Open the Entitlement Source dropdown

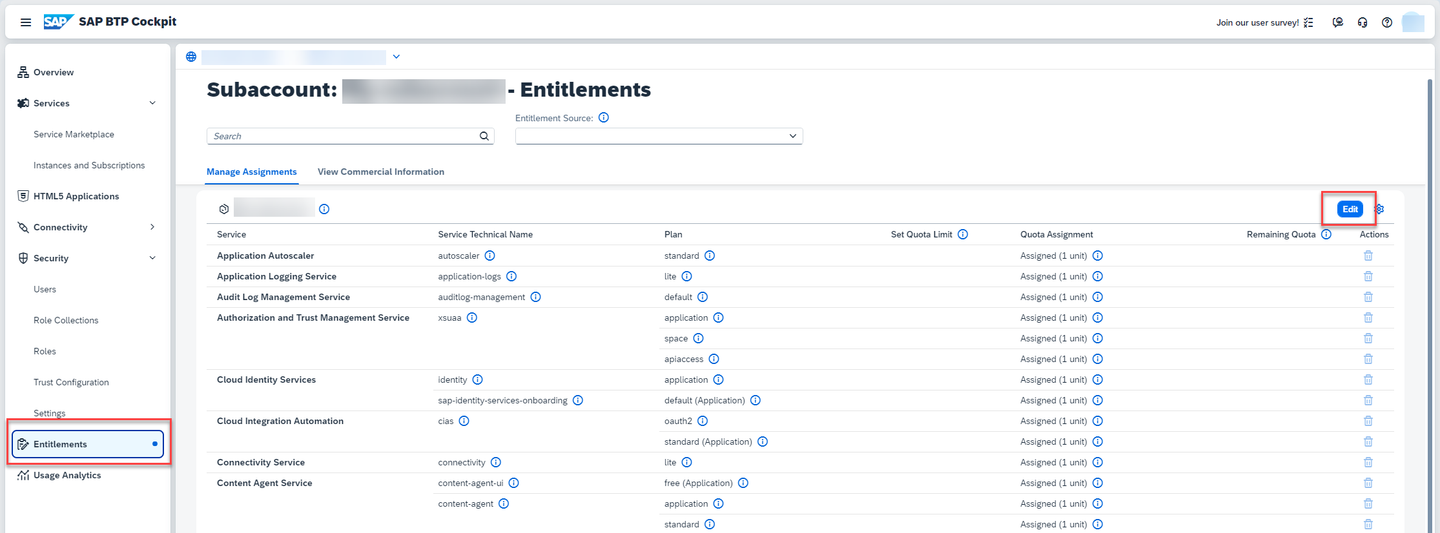pyautogui.click(x=659, y=136)
